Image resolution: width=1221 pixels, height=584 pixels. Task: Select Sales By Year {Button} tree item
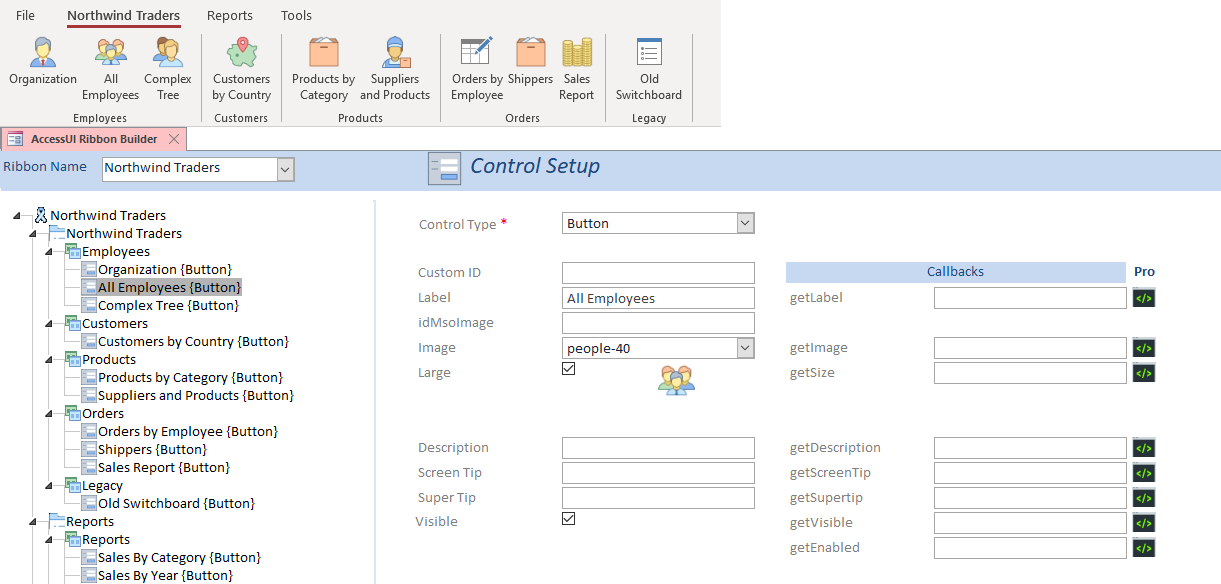(x=165, y=576)
